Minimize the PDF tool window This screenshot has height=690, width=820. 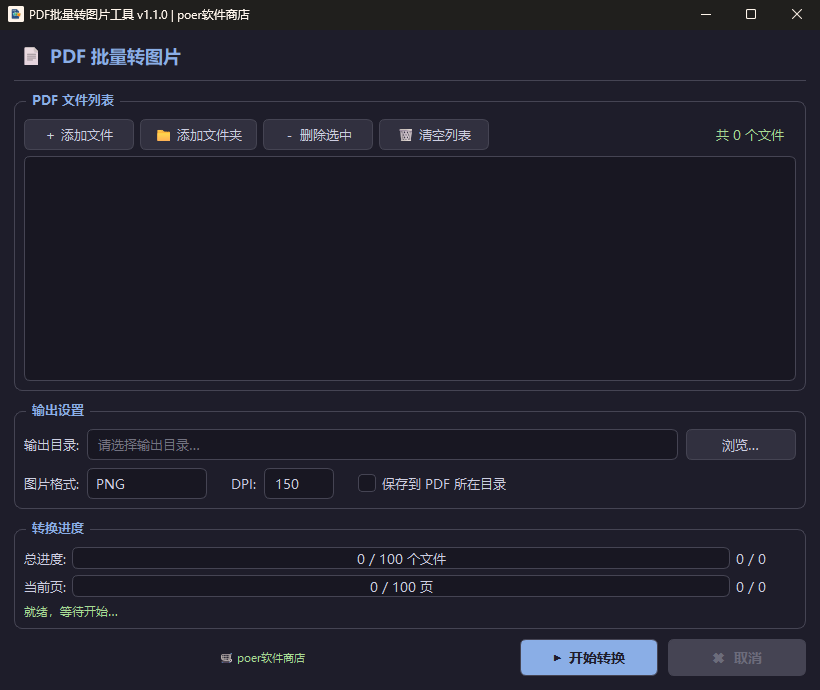706,14
